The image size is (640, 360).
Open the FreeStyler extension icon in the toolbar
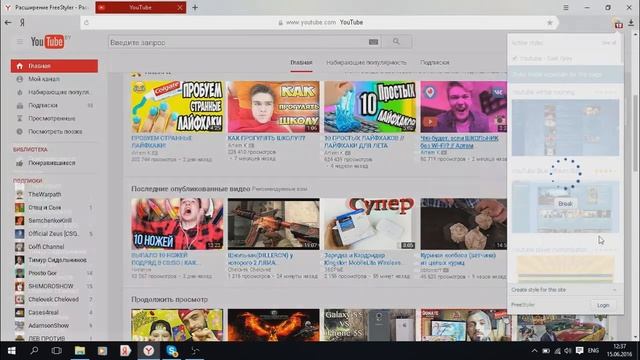coord(619,24)
